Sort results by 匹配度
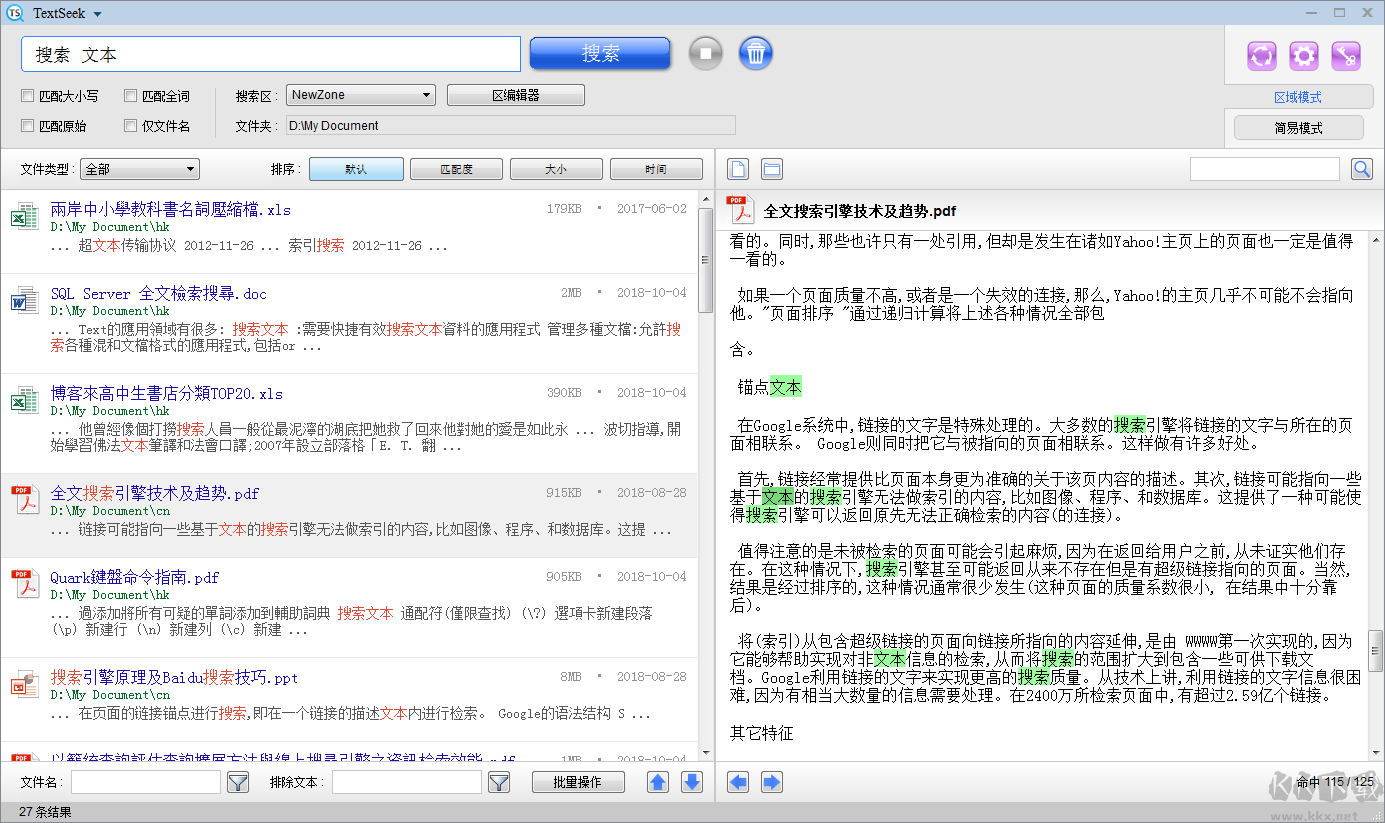Screen dimensions: 1385x823 (456, 170)
